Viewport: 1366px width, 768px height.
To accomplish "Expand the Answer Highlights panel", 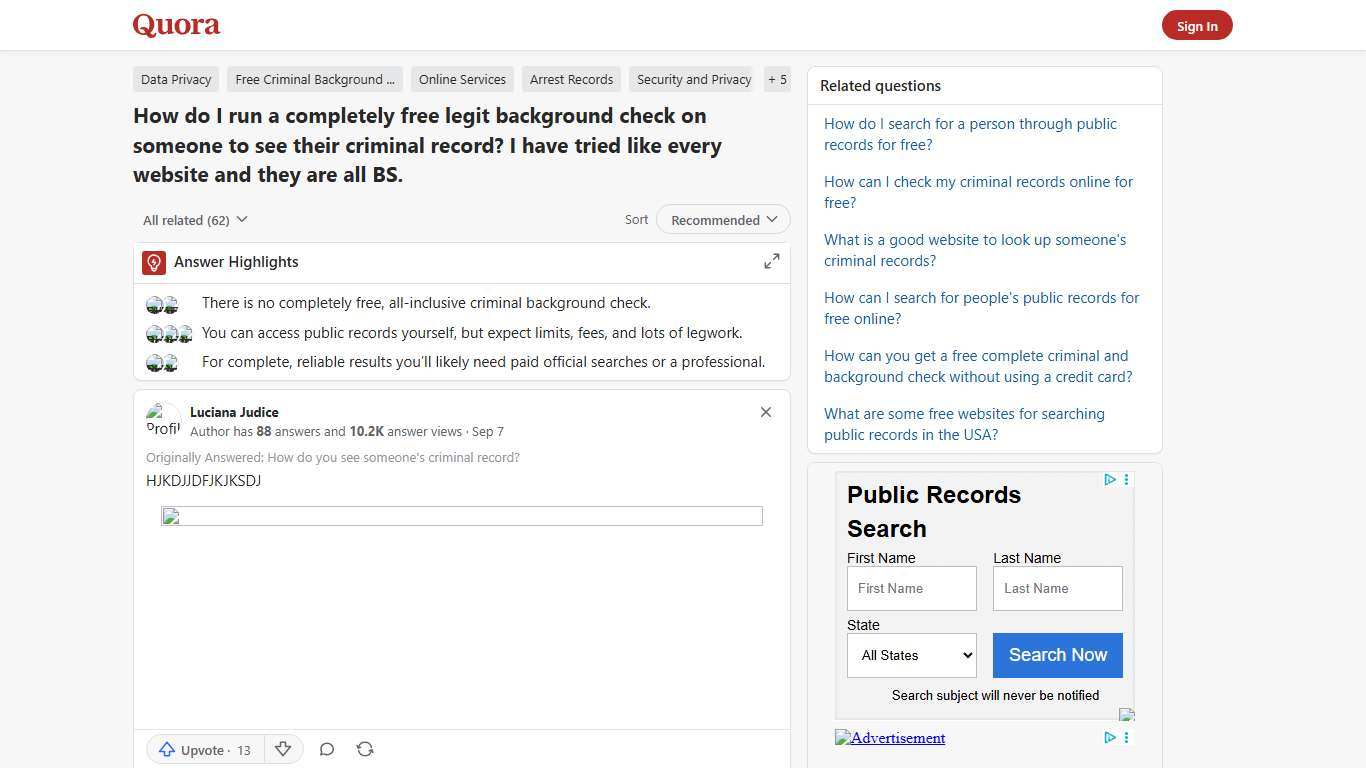I will [x=771, y=261].
